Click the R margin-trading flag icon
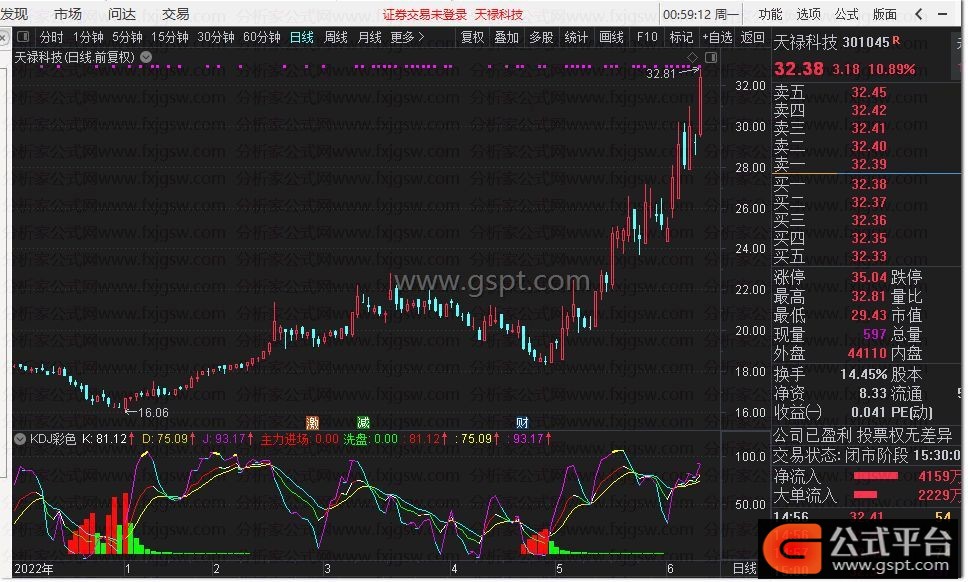Image resolution: width=968 pixels, height=582 pixels. click(x=896, y=41)
